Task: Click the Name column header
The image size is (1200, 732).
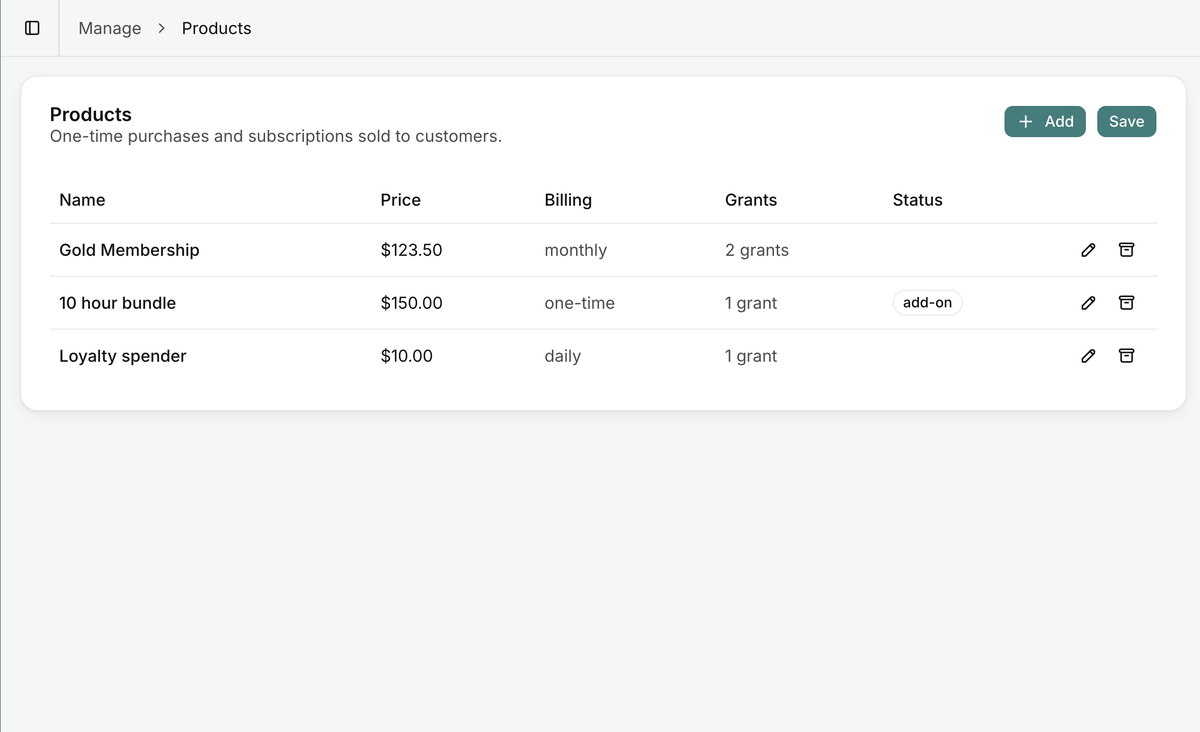Action: [82, 200]
